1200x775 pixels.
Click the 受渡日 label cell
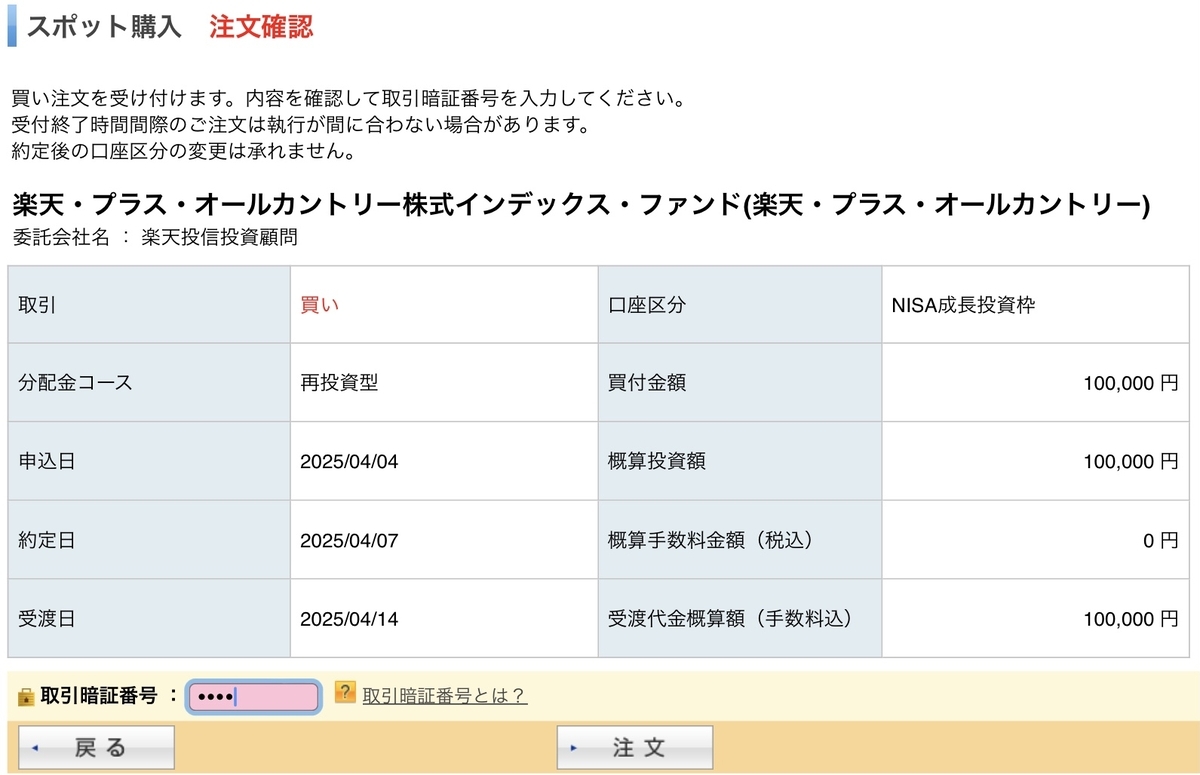click(149, 619)
